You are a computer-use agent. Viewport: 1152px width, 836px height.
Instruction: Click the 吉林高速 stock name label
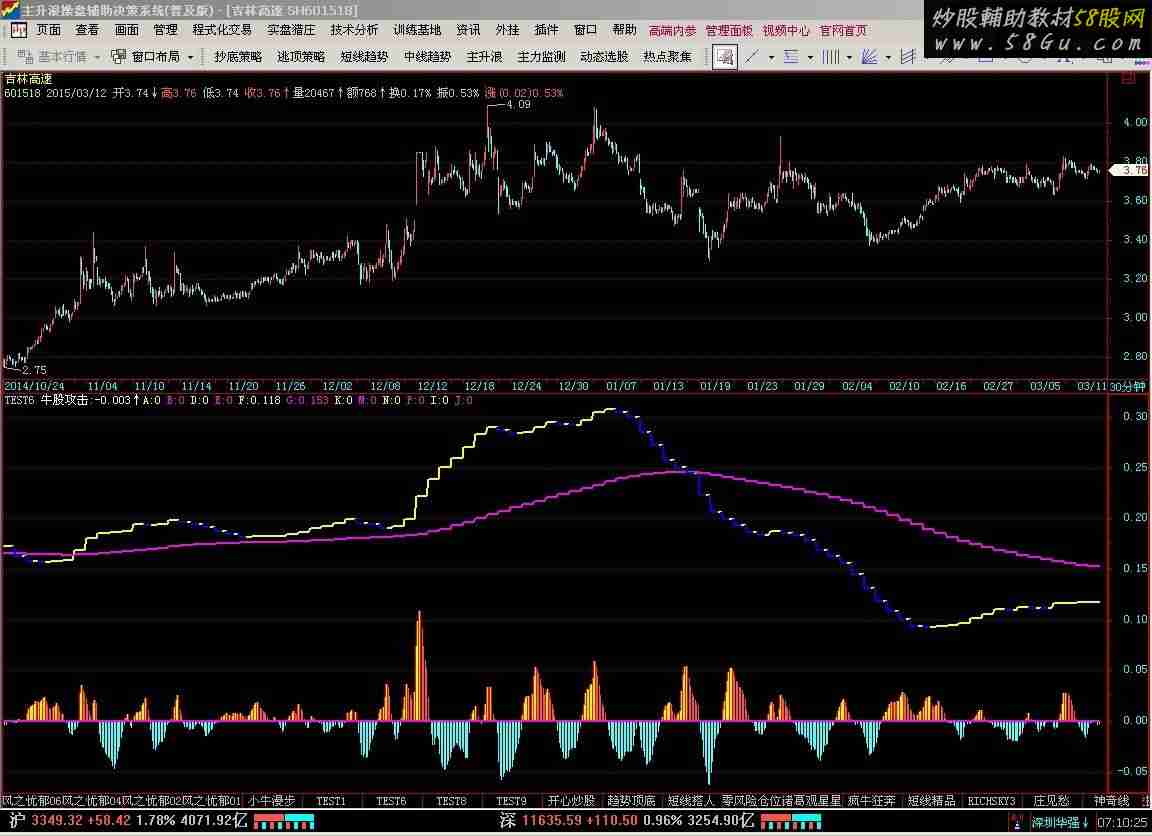point(29,79)
